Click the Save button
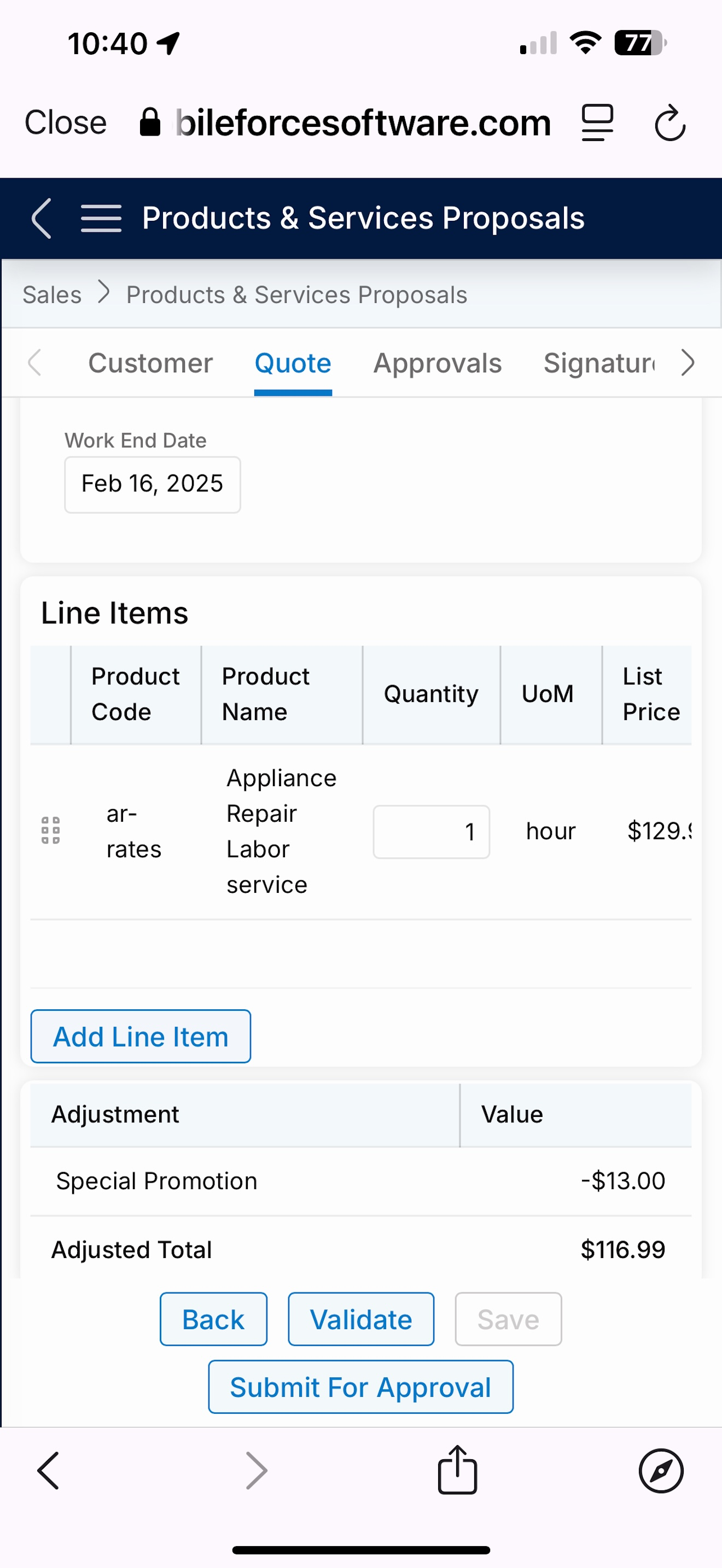Screen dimensions: 722x1568 tap(508, 1320)
